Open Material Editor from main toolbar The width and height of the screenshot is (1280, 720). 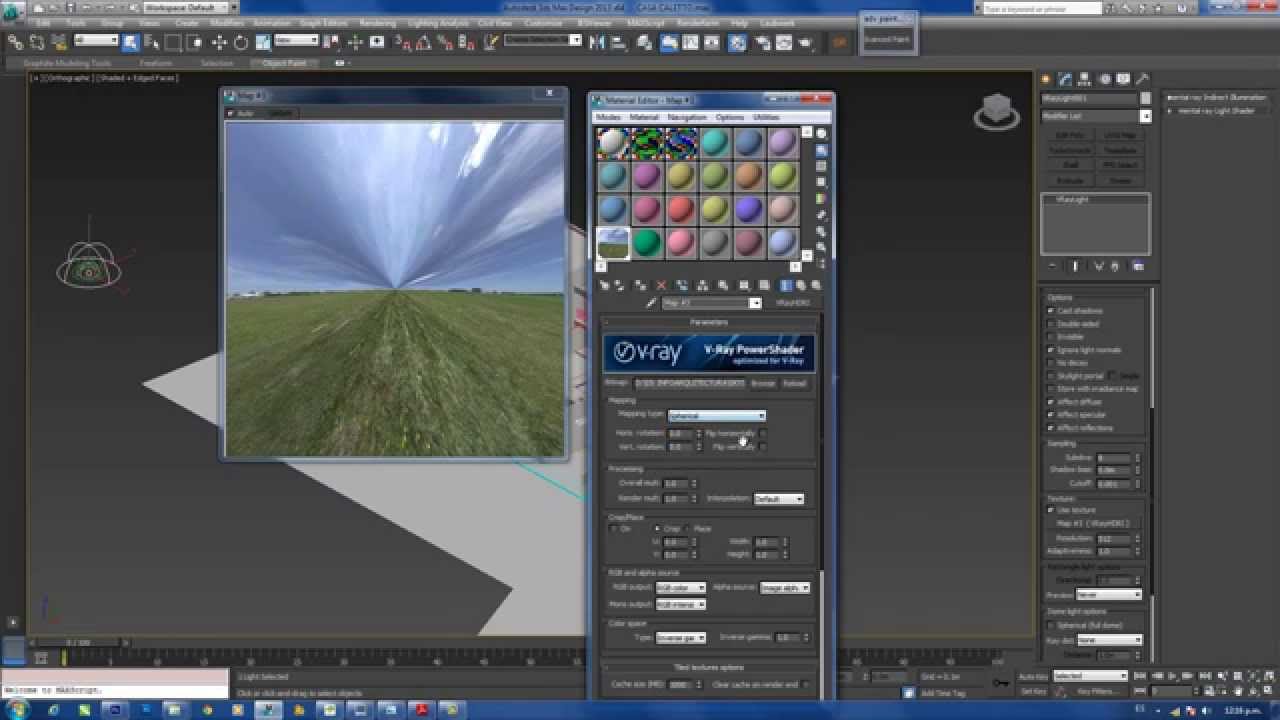(737, 43)
